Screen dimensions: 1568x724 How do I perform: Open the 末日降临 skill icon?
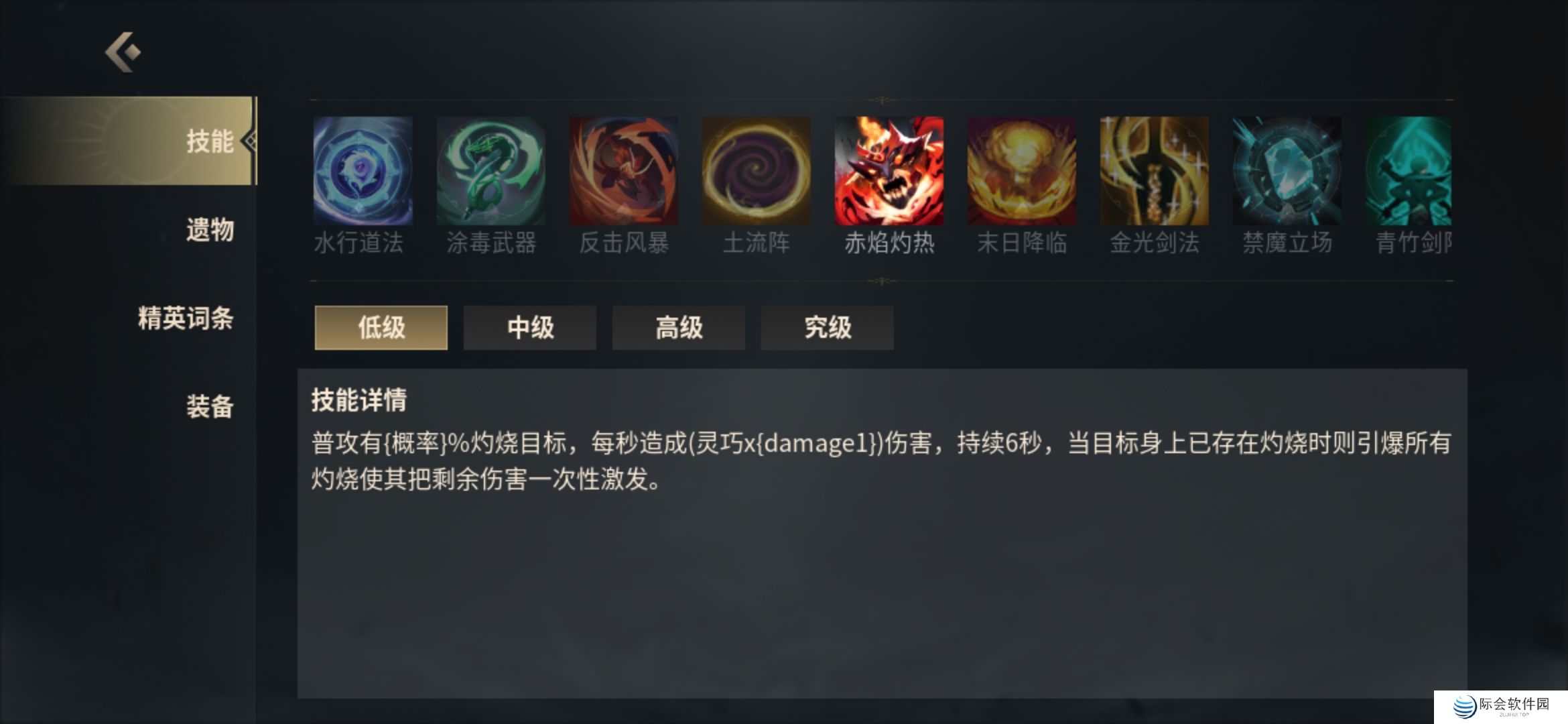[x=1021, y=171]
